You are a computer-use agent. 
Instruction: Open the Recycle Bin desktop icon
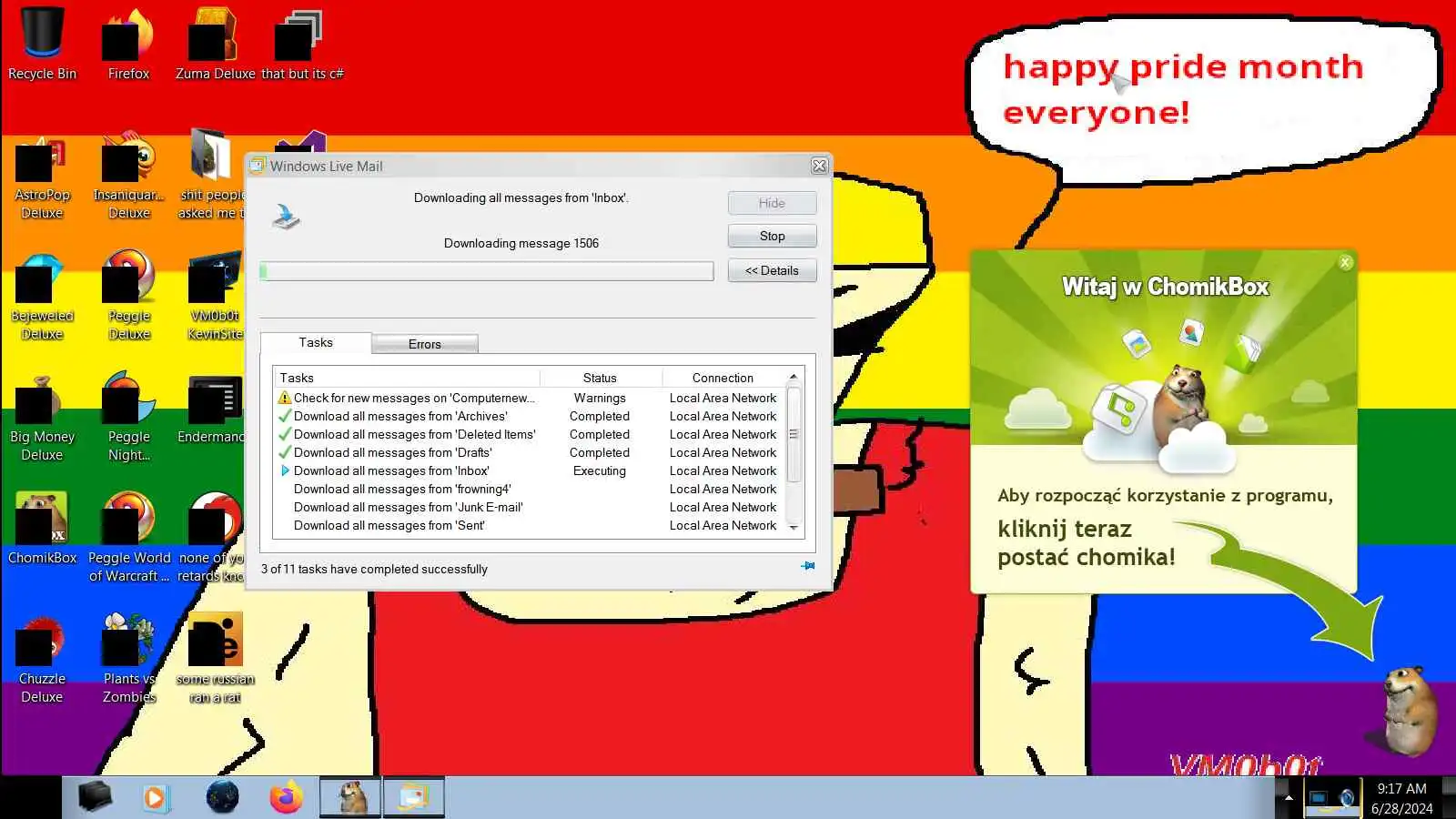(42, 44)
